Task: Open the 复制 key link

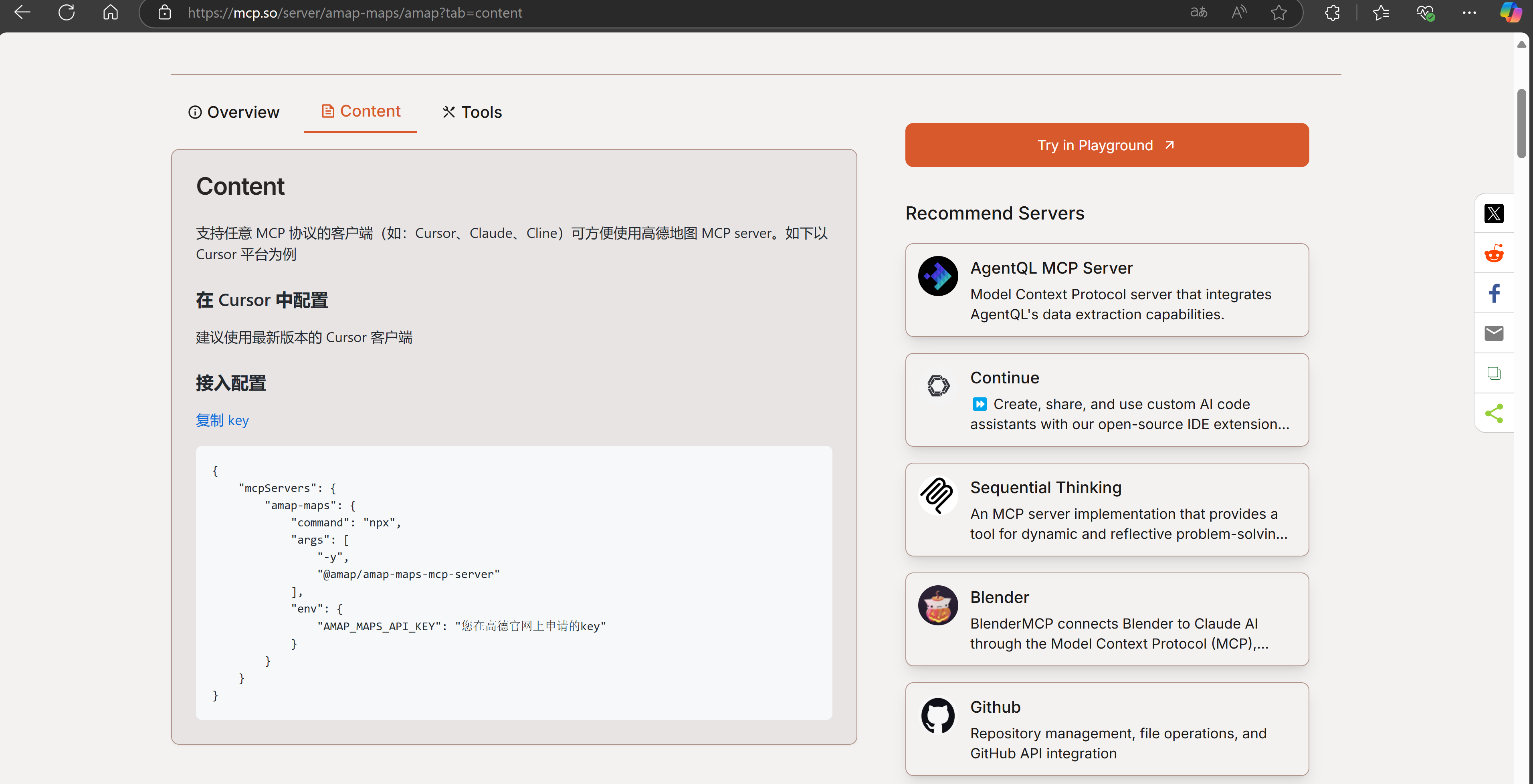Action: click(x=222, y=420)
